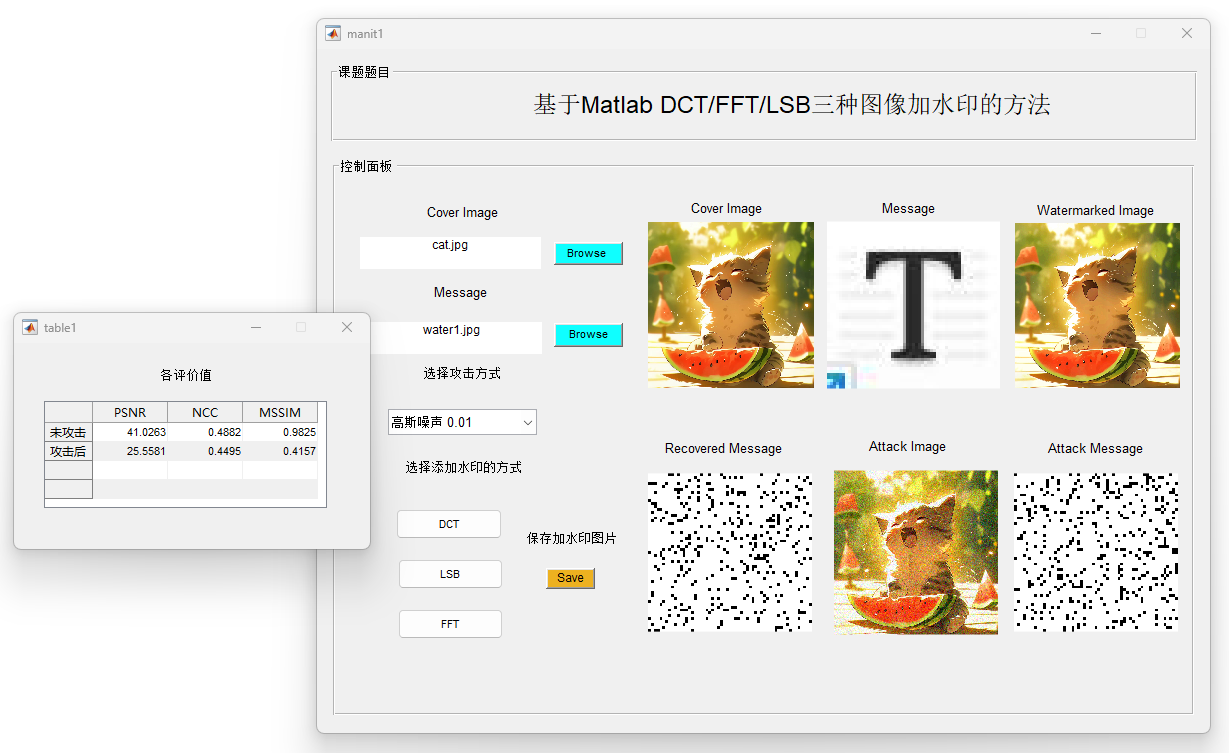Browse for the Cover Image file
Screen dimensions: 1229x753
coord(588,253)
